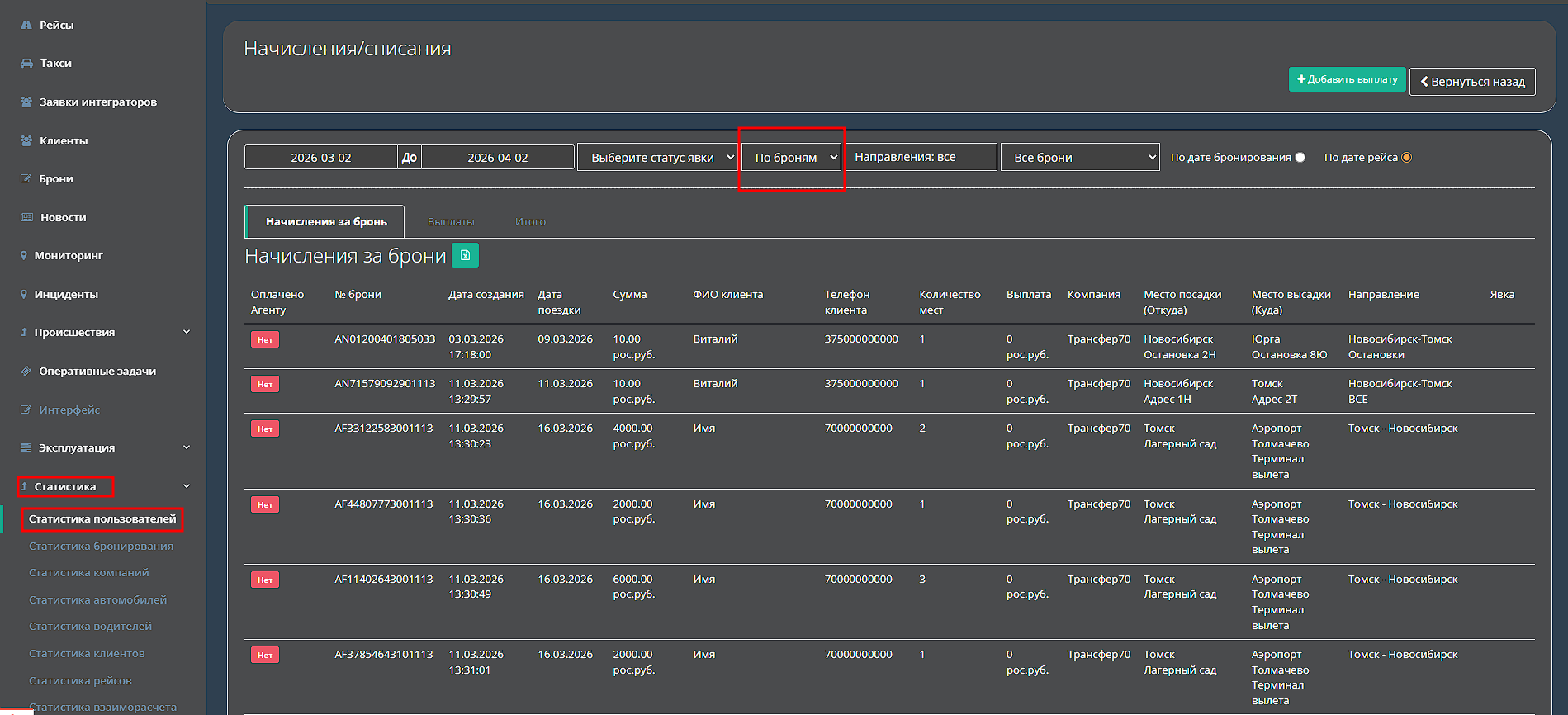Switch to the Итого tab
Viewport: 1568px width, 715px height.
click(x=530, y=222)
